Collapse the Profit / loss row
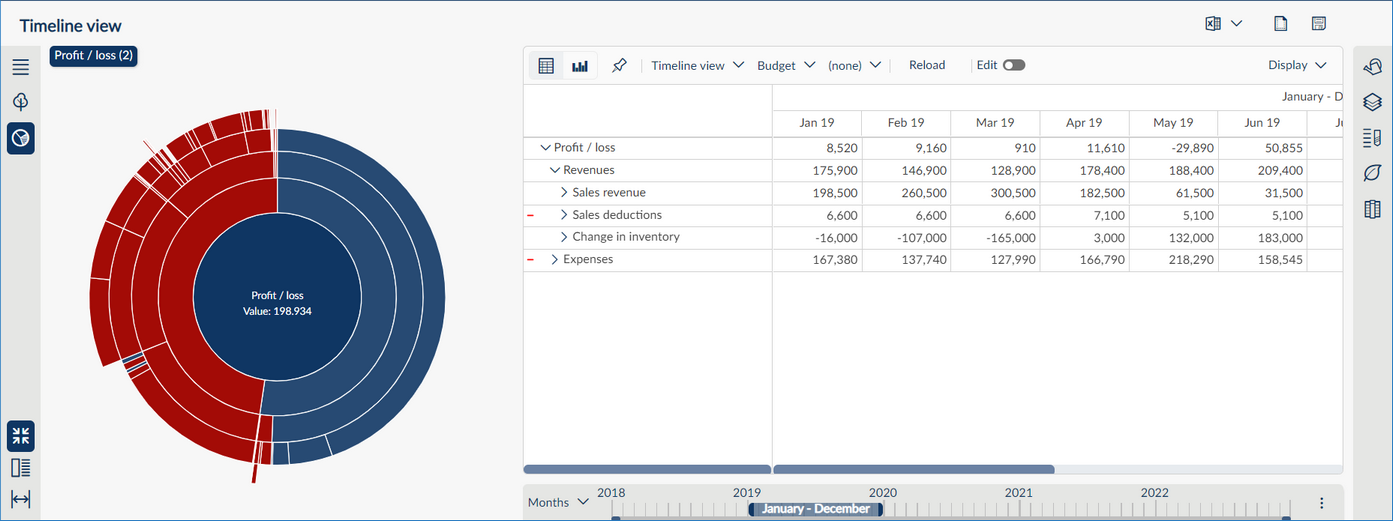This screenshot has height=521, width=1393. [545, 148]
